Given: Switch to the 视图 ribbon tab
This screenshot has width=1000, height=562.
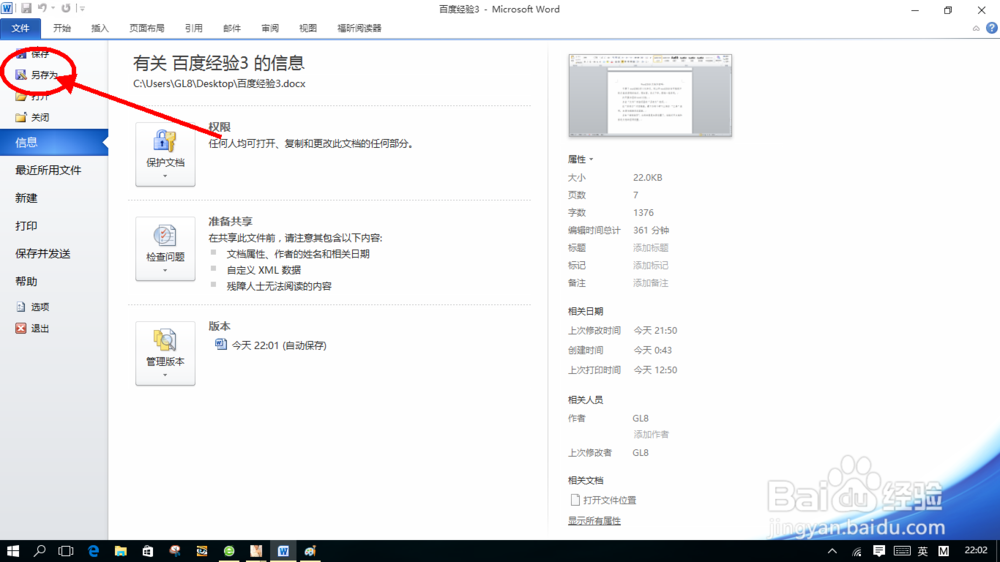Looking at the screenshot, I should point(308,28).
